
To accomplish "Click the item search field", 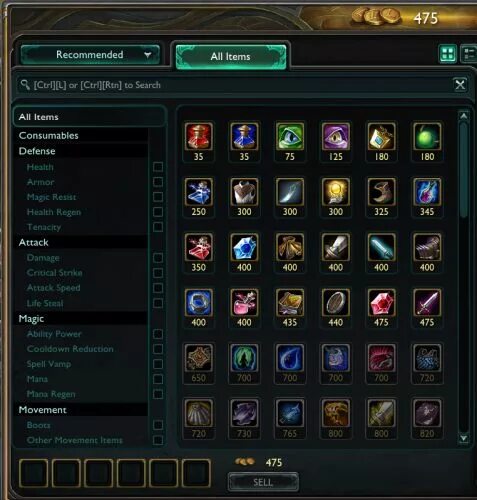I will pos(235,85).
